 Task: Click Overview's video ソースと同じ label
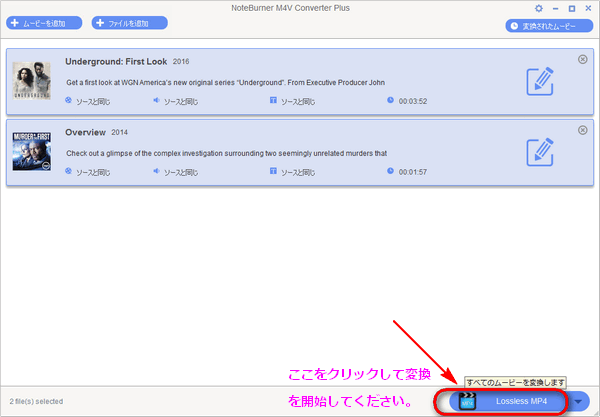coord(93,172)
